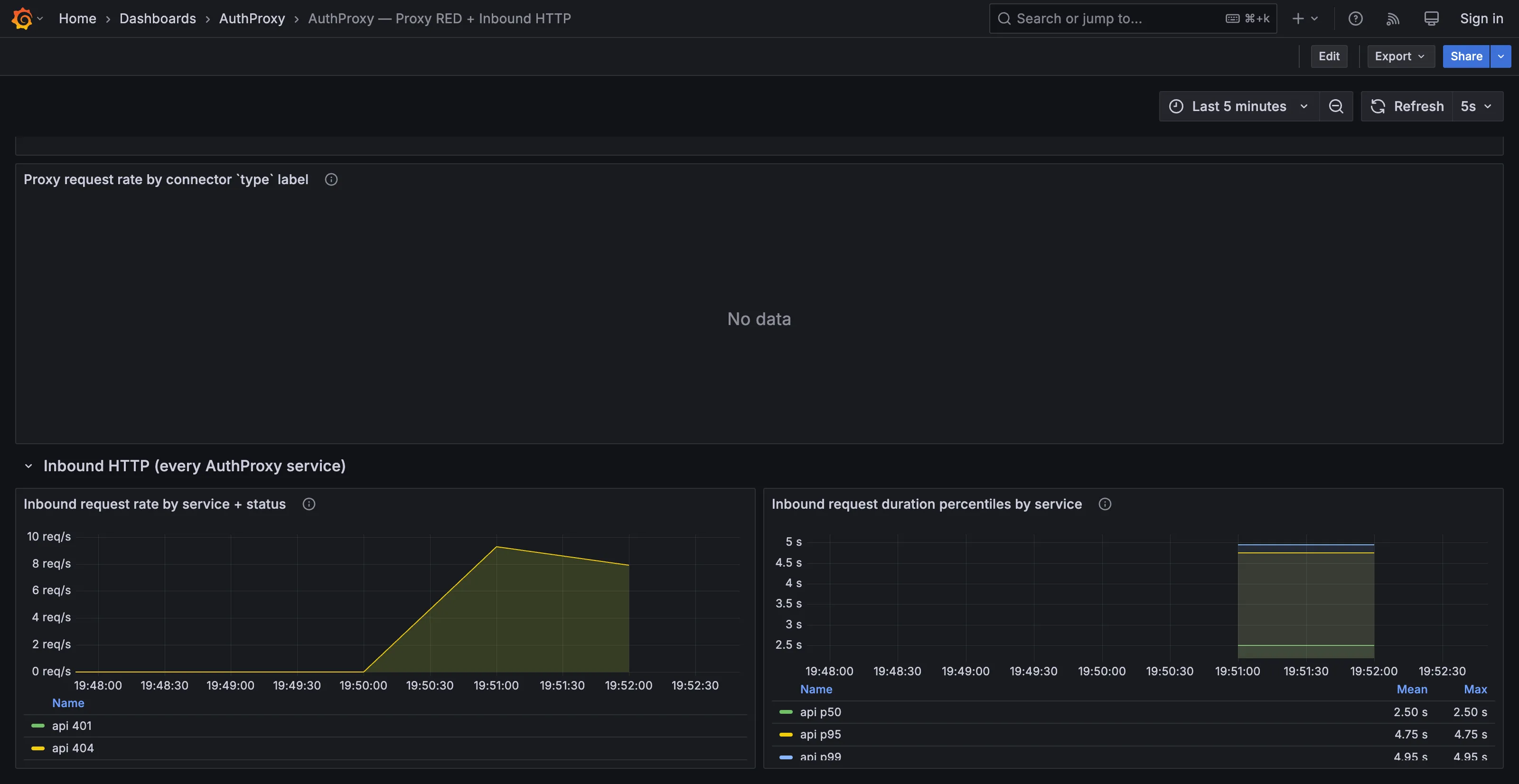
Task: Open the news RSS feed icon
Action: click(x=1393, y=19)
